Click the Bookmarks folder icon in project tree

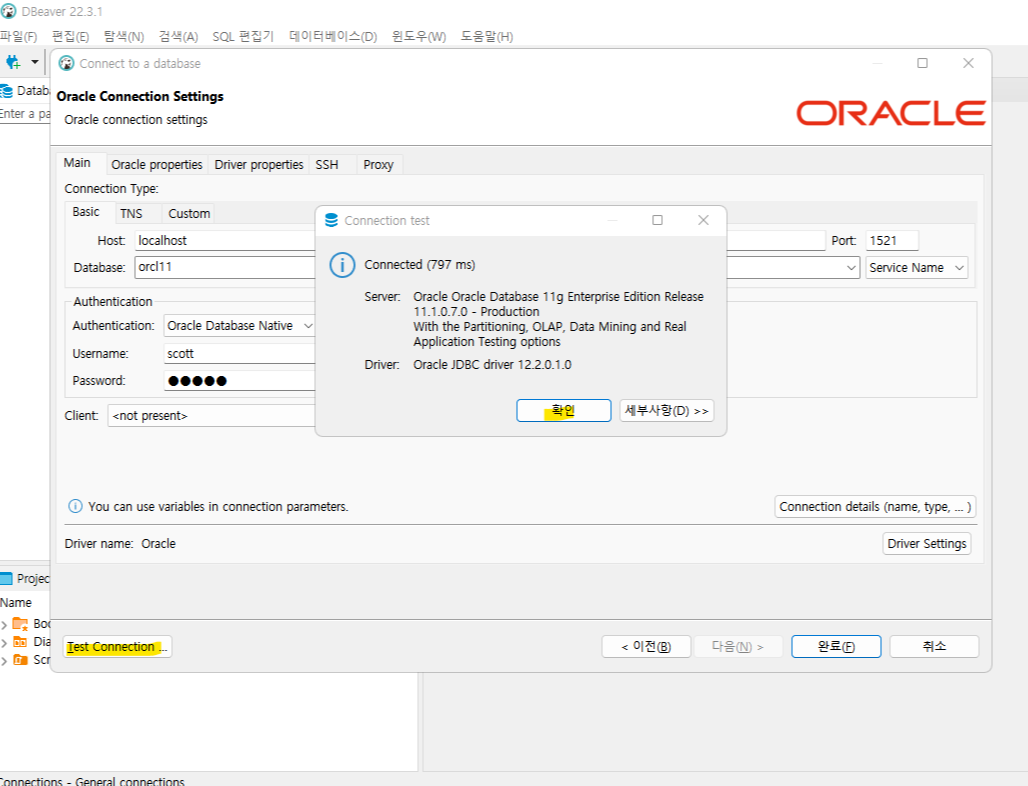pyautogui.click(x=20, y=623)
